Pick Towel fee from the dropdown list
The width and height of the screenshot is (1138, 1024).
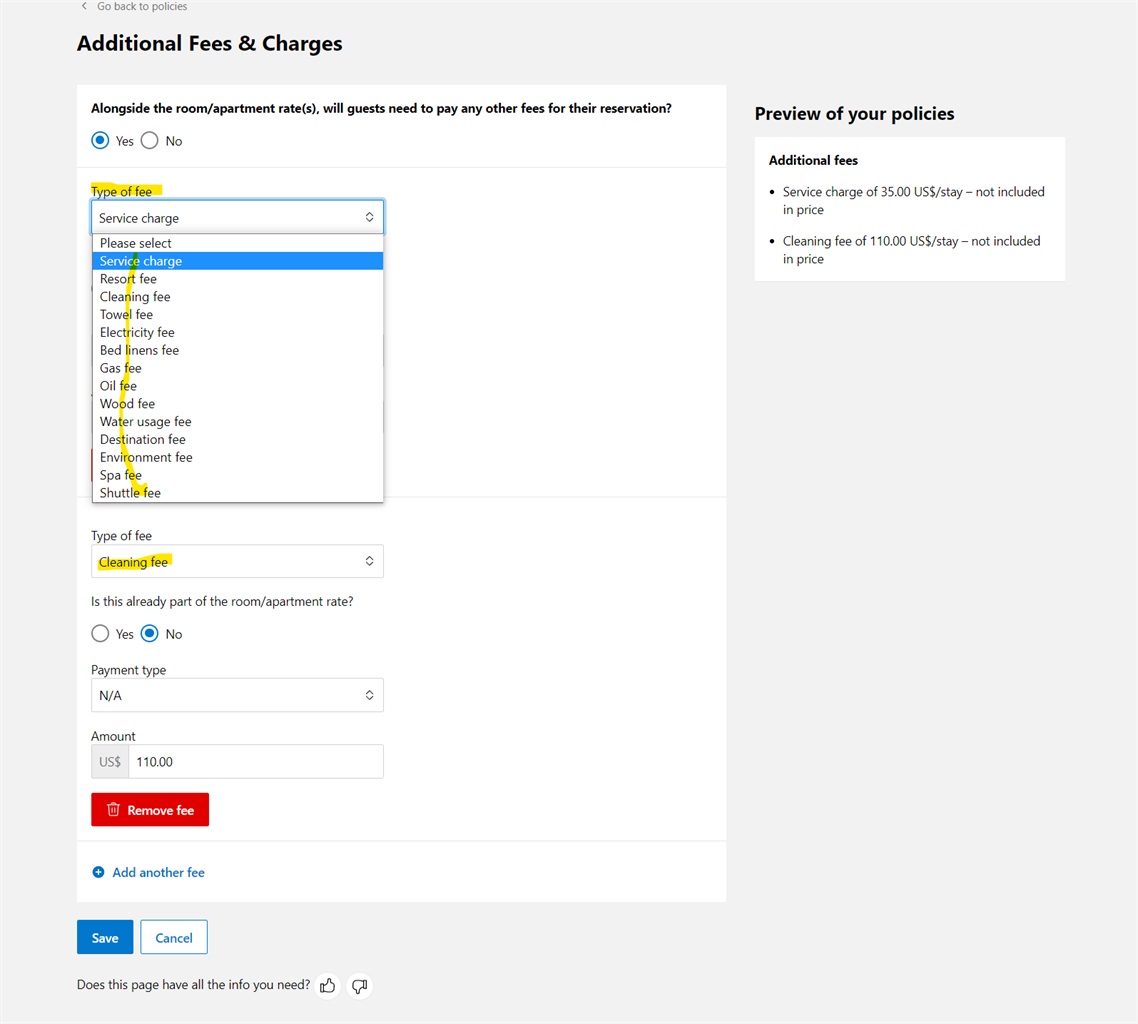click(126, 314)
